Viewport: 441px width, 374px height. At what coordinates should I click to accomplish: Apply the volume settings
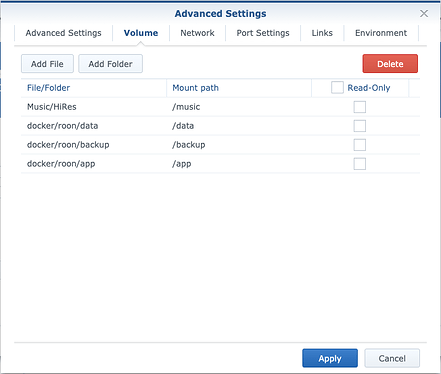(330, 358)
